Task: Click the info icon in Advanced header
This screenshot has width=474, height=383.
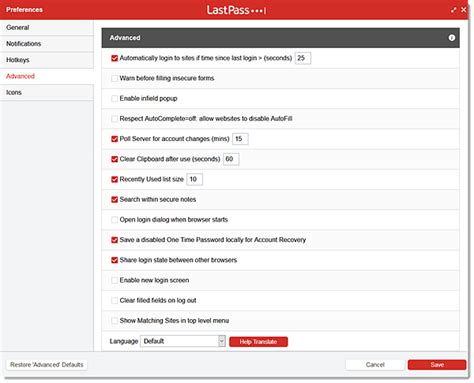Action: click(451, 38)
